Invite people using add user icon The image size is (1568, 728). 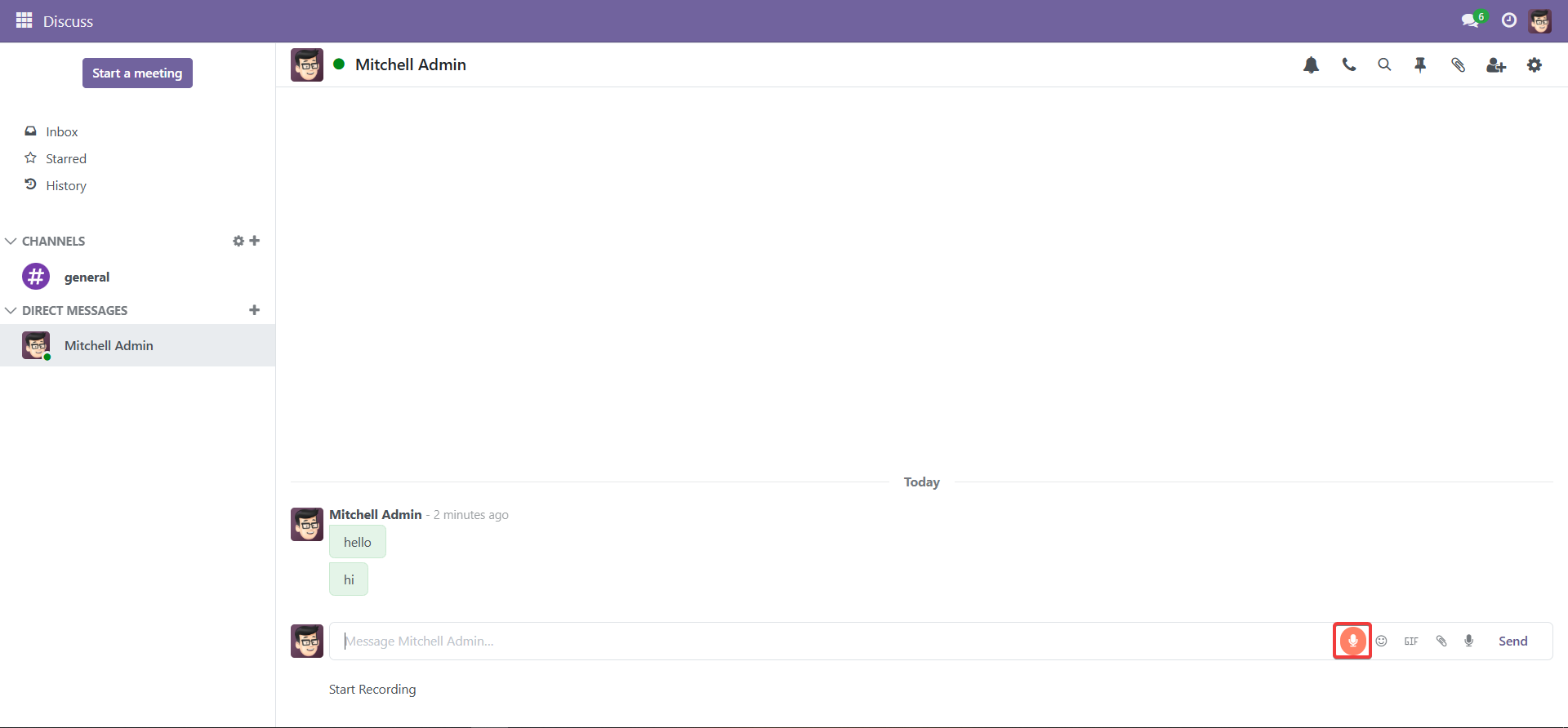[x=1495, y=65]
